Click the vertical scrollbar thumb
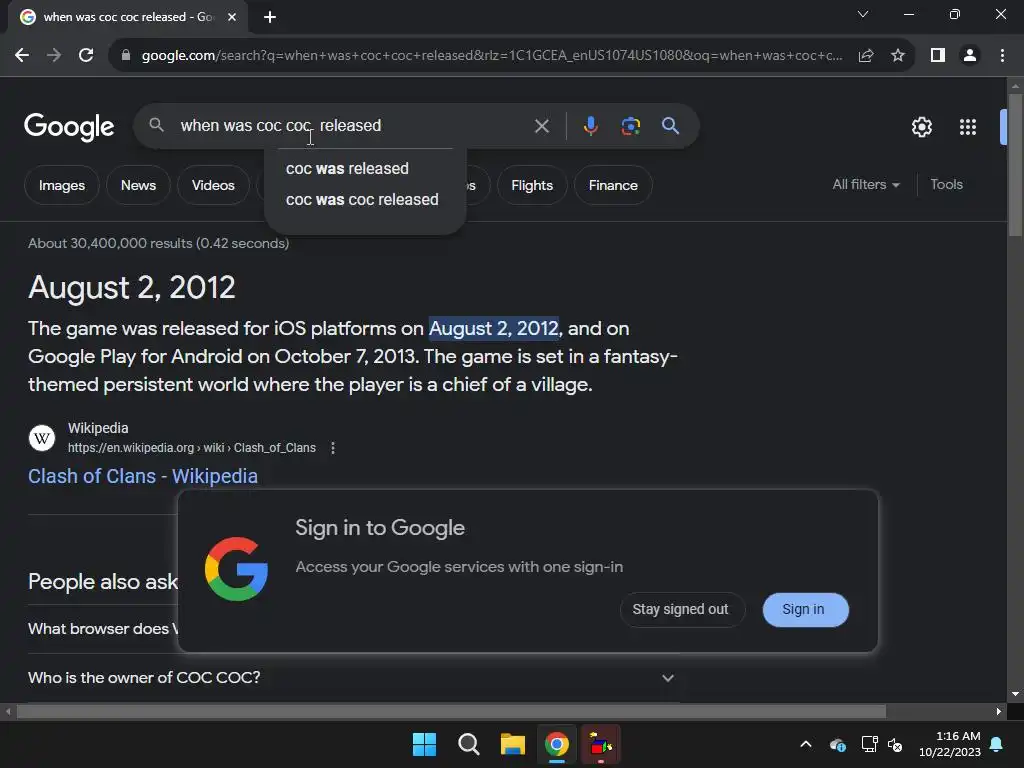The width and height of the screenshot is (1024, 768). pos(1015,165)
